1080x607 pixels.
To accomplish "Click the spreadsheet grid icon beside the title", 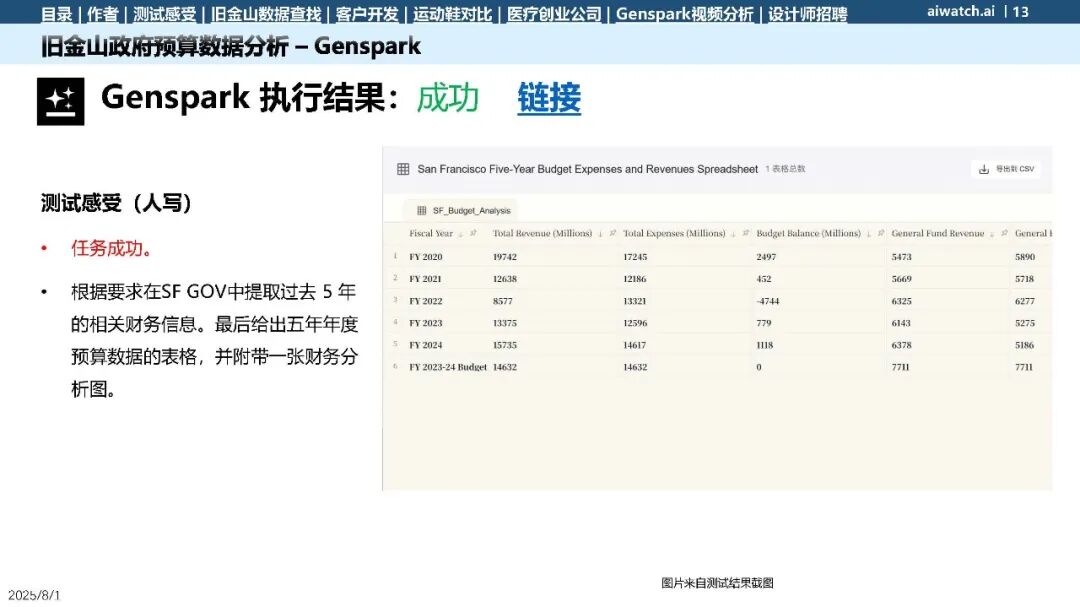I will click(x=403, y=169).
